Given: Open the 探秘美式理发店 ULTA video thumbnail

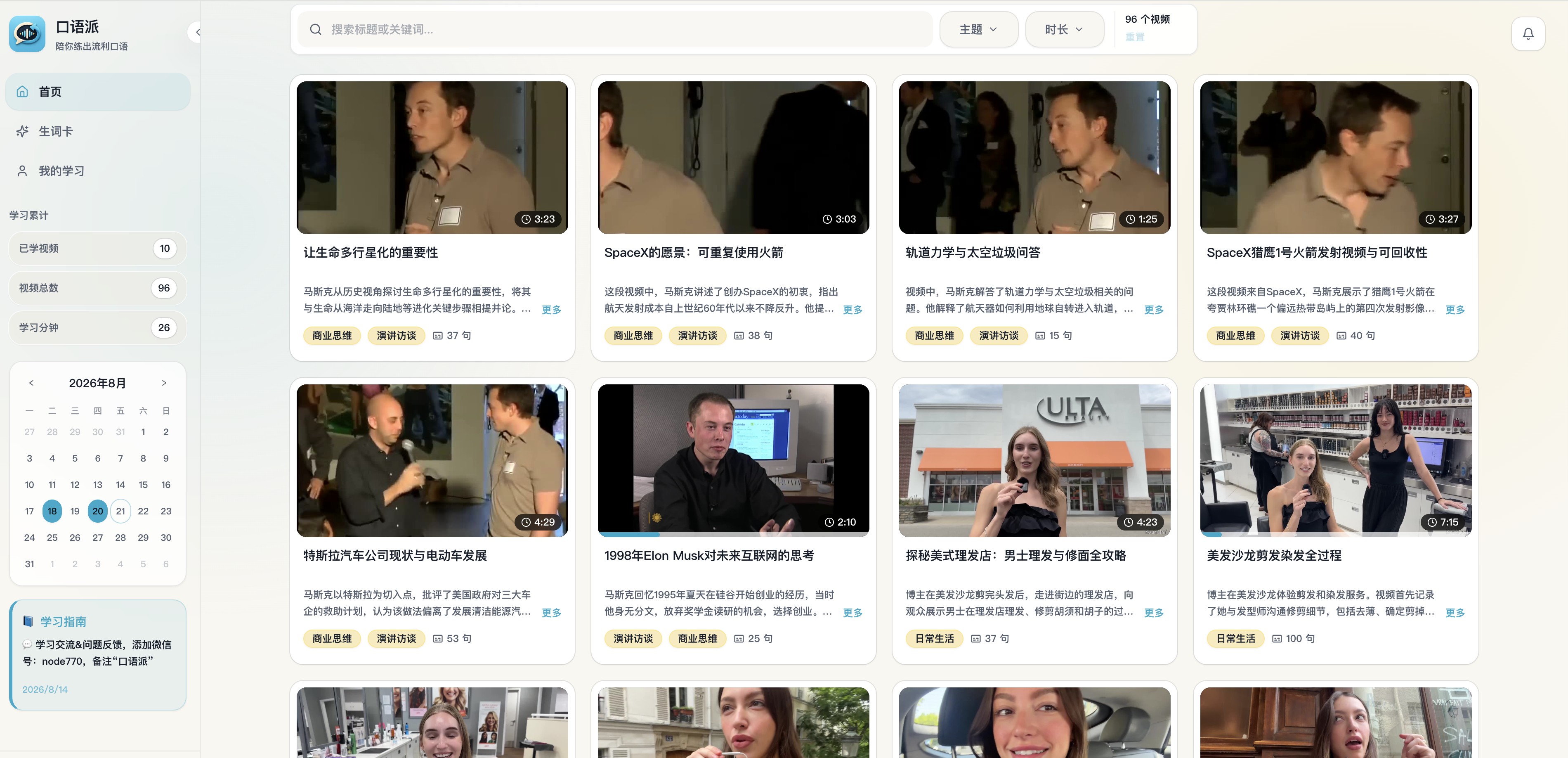Looking at the screenshot, I should (x=1034, y=460).
